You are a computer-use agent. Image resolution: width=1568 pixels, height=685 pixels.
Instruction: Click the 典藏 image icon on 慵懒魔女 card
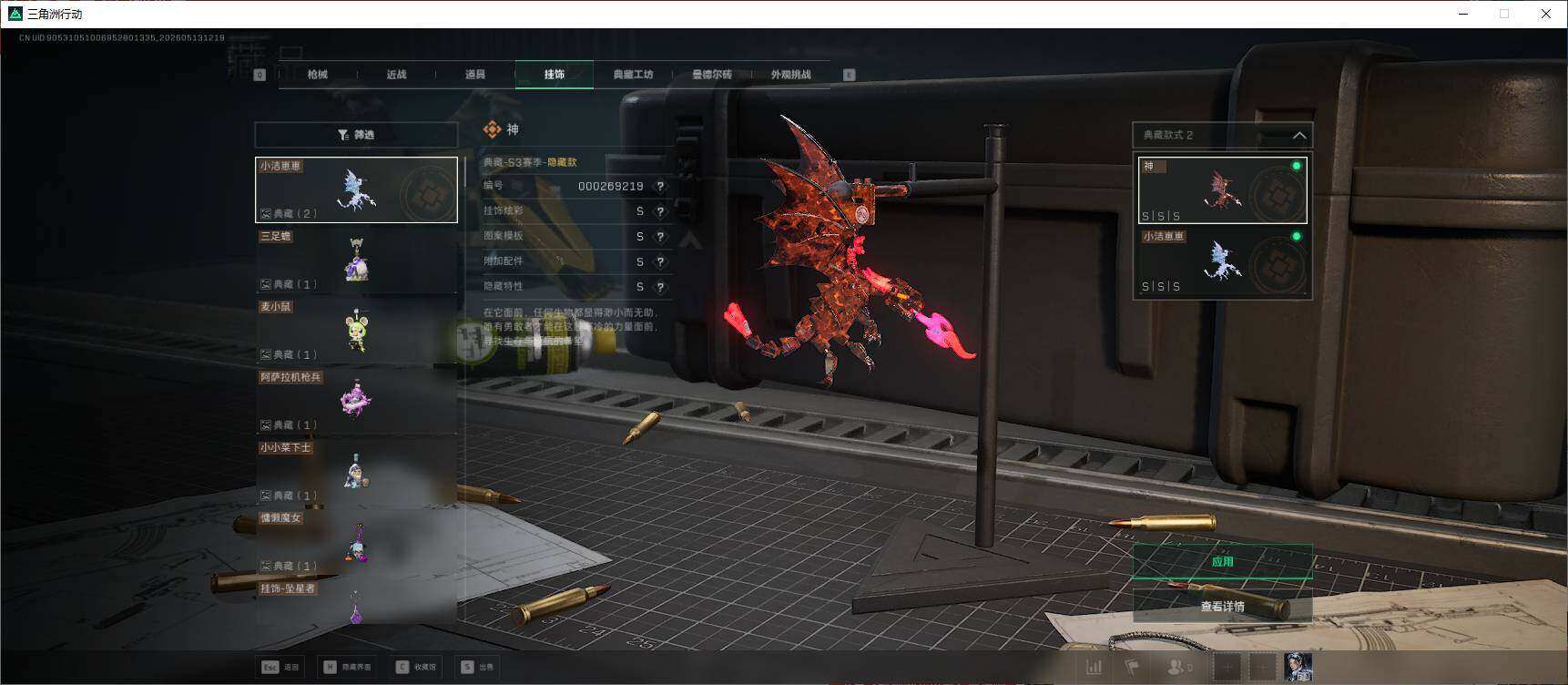click(266, 566)
